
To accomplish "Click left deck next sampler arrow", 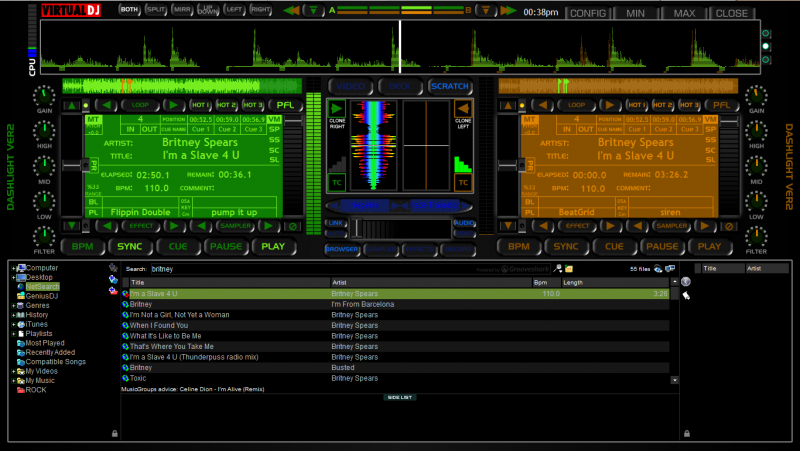I will point(268,226).
